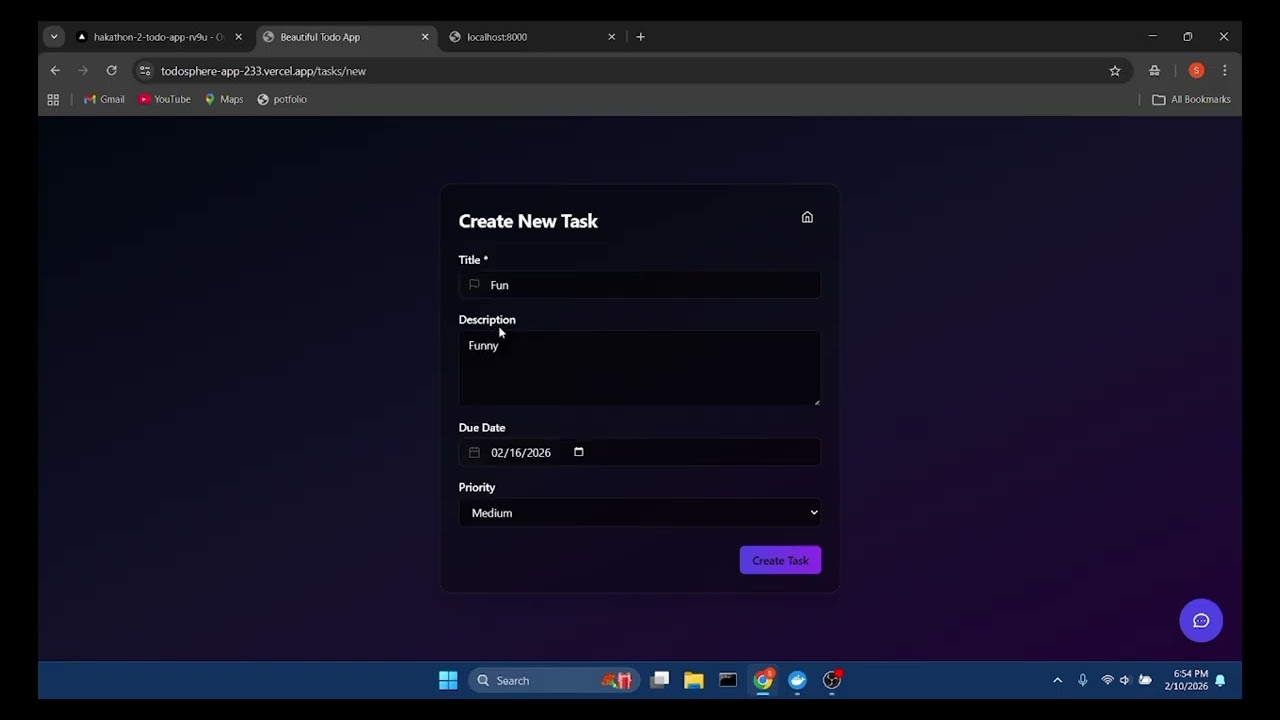Click the taskbar Search box

[553, 680]
